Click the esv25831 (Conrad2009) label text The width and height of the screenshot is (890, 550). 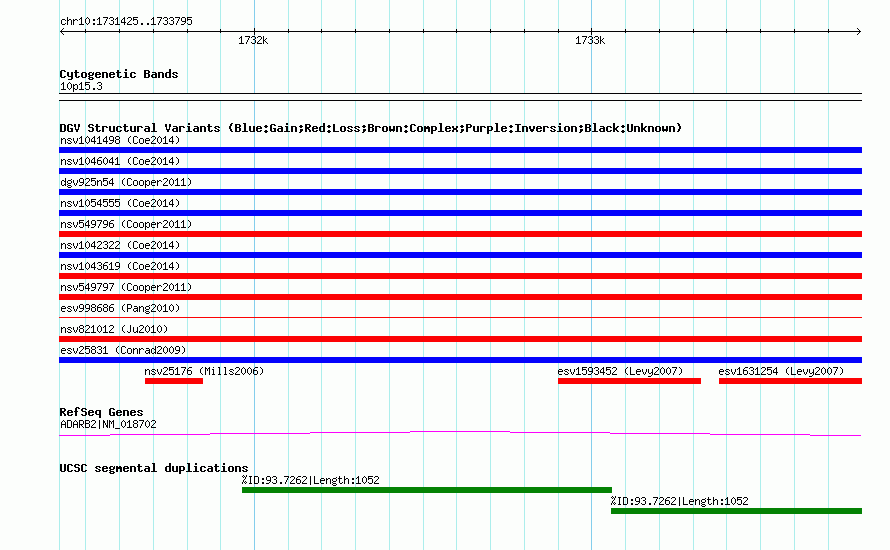click(x=123, y=350)
